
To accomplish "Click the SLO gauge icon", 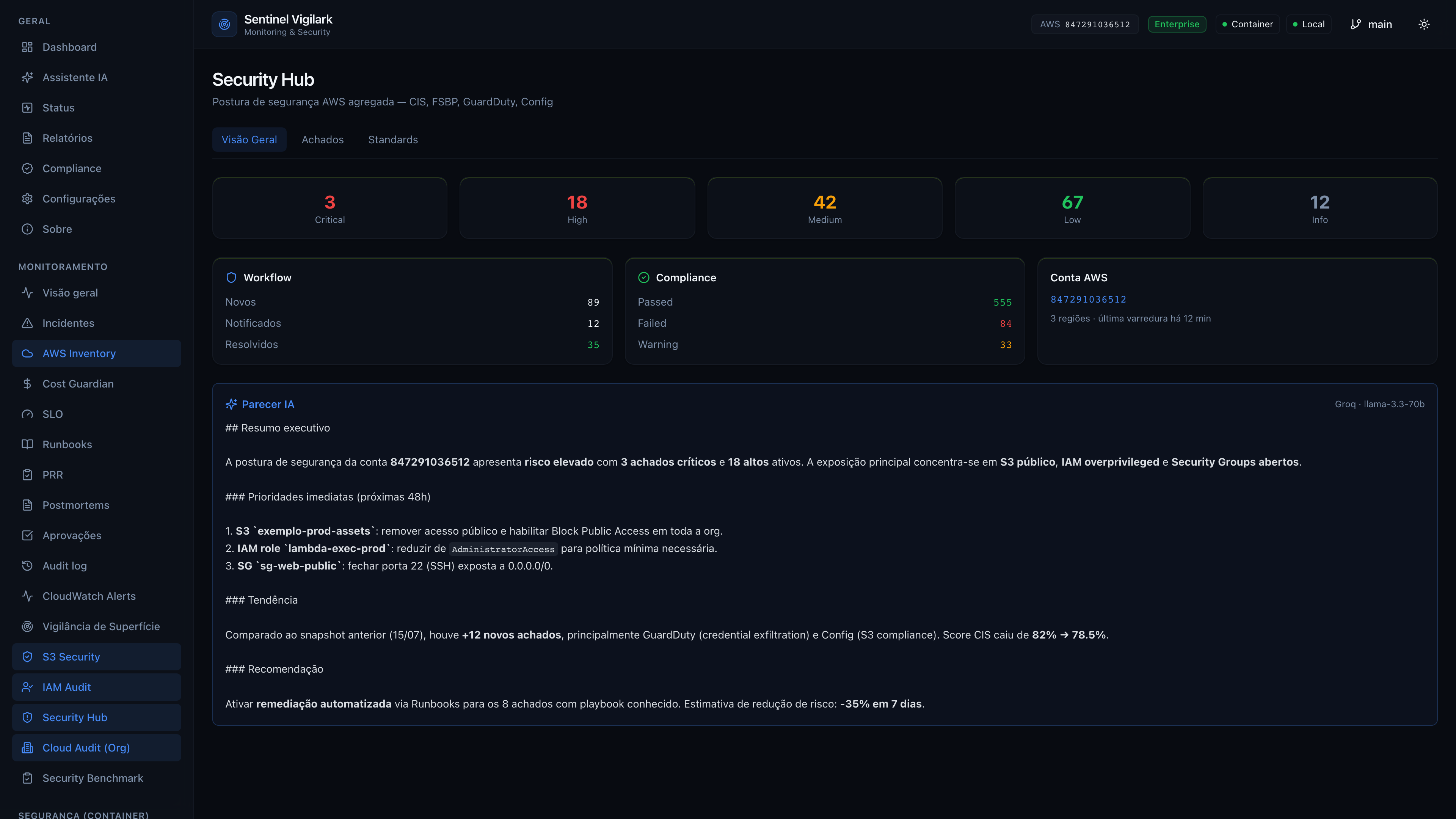I will 27,414.
